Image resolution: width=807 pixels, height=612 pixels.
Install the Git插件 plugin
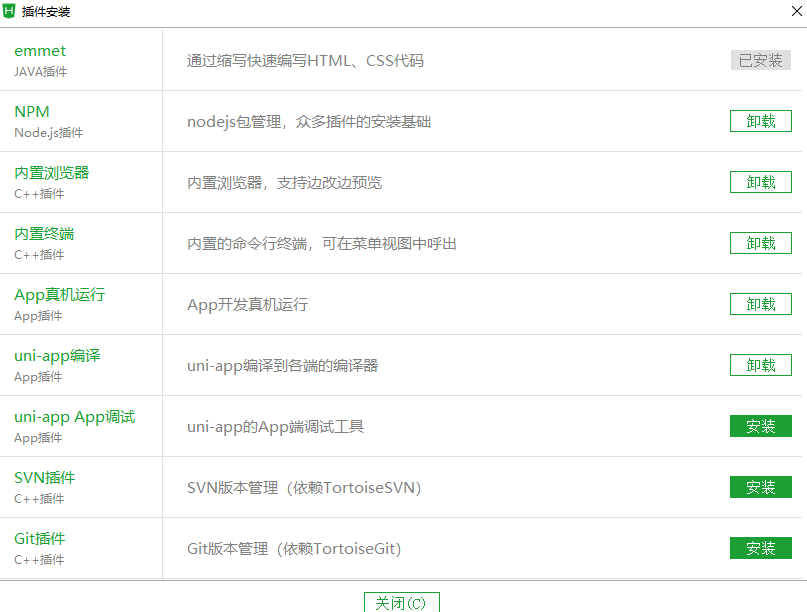click(x=761, y=548)
